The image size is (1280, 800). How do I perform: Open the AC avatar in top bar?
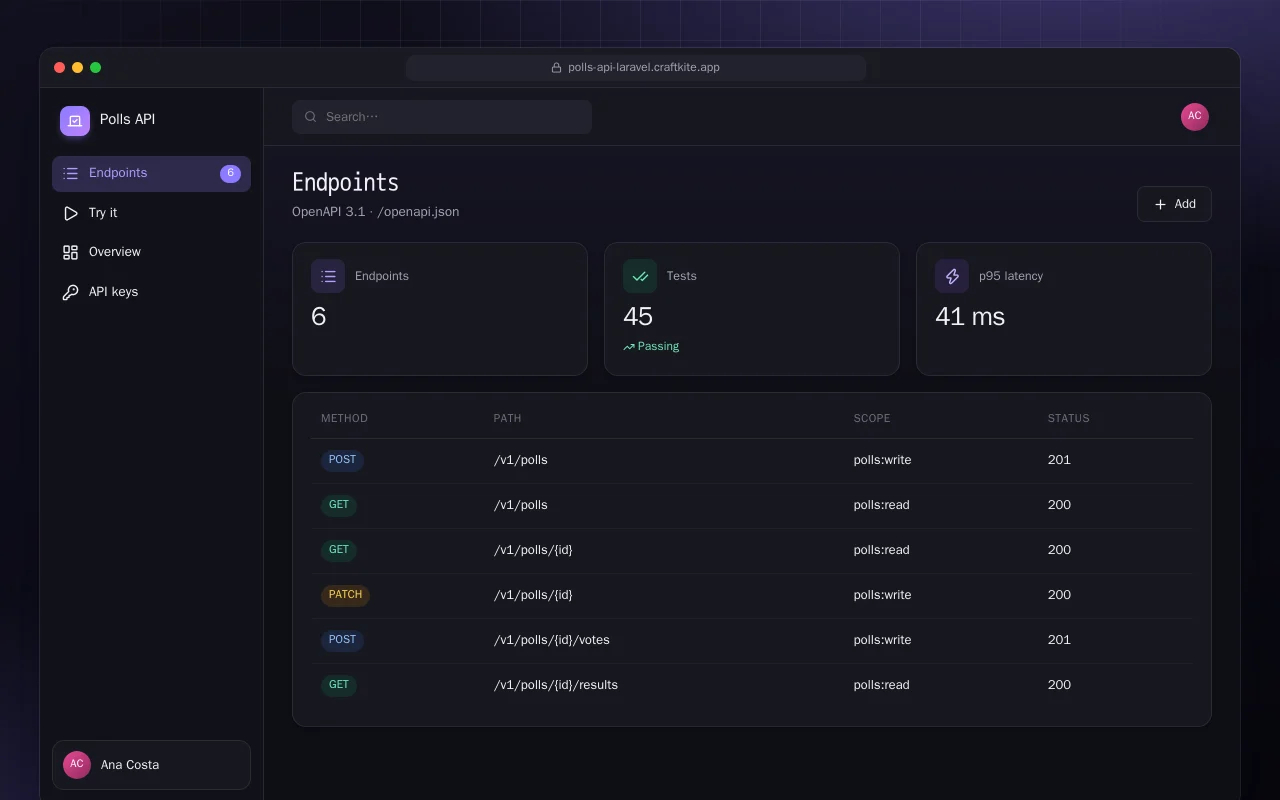pos(1195,117)
